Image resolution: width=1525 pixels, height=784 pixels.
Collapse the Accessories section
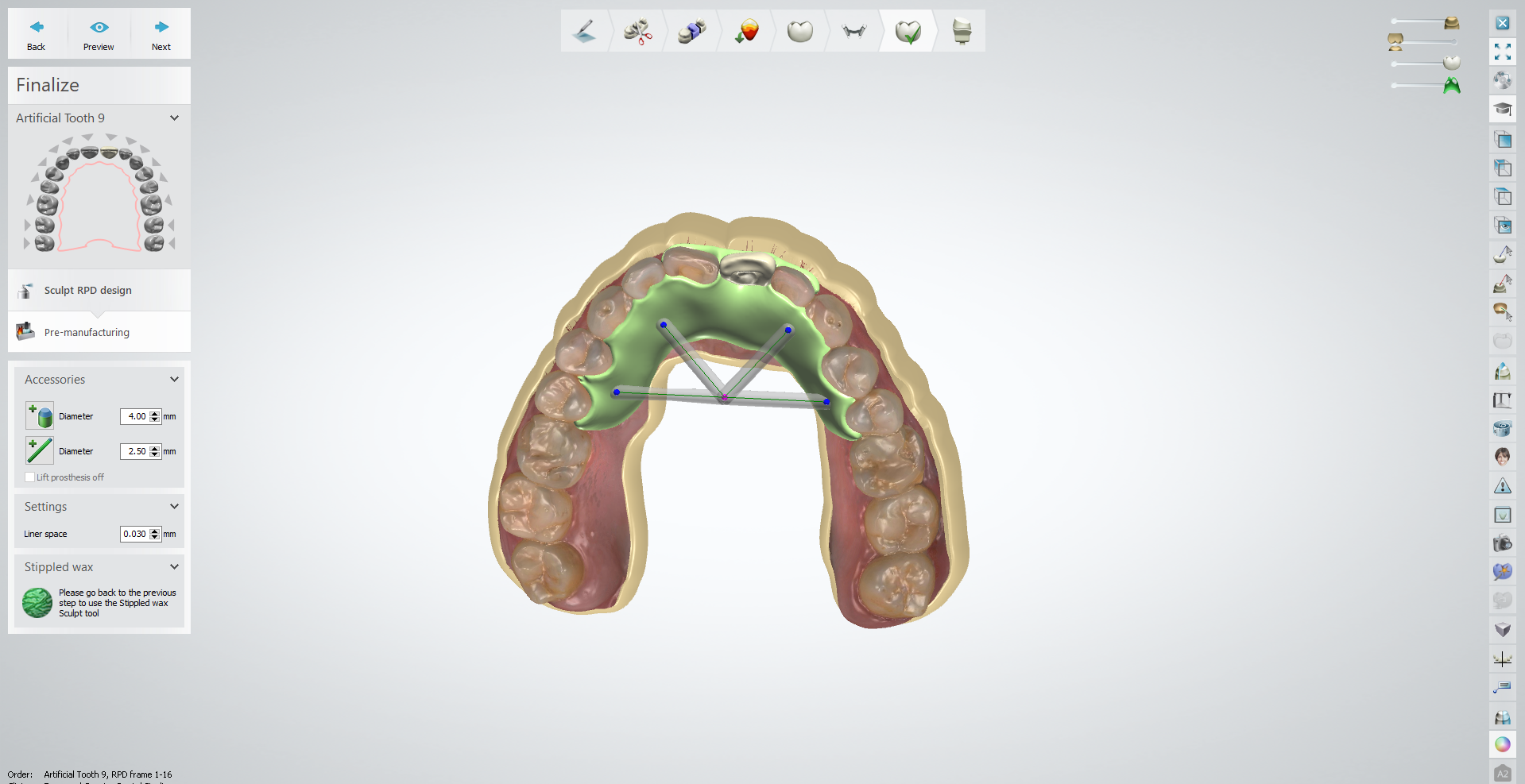(x=174, y=380)
